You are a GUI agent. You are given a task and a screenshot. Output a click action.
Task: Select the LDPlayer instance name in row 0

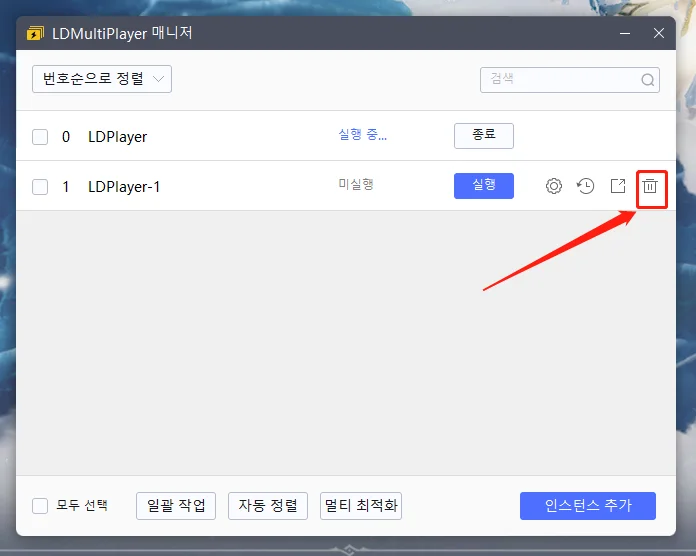click(117, 137)
